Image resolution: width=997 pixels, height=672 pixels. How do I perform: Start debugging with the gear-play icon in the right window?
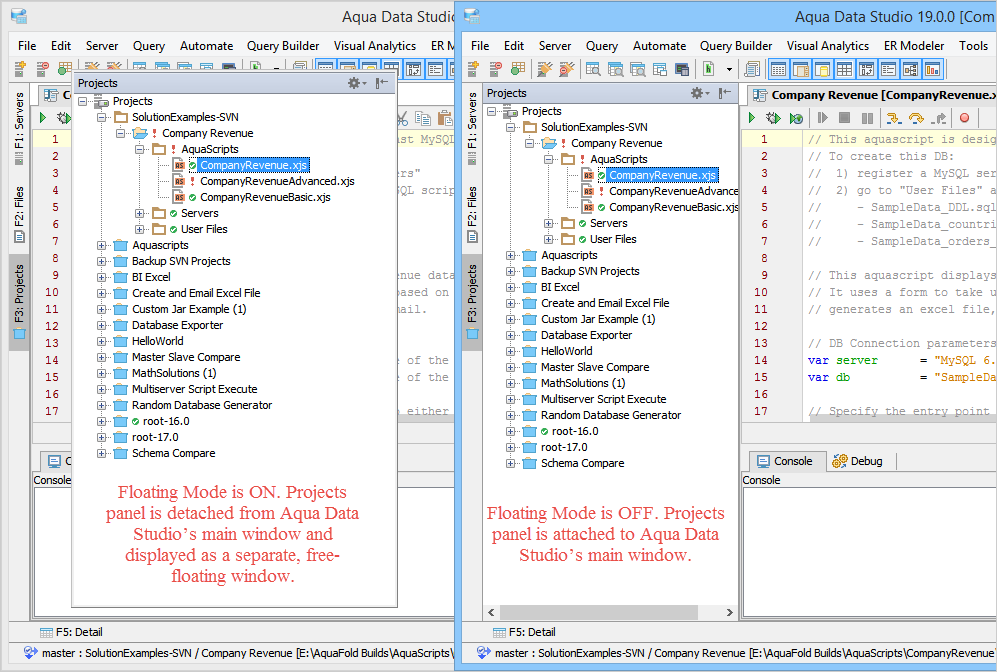tap(773, 118)
